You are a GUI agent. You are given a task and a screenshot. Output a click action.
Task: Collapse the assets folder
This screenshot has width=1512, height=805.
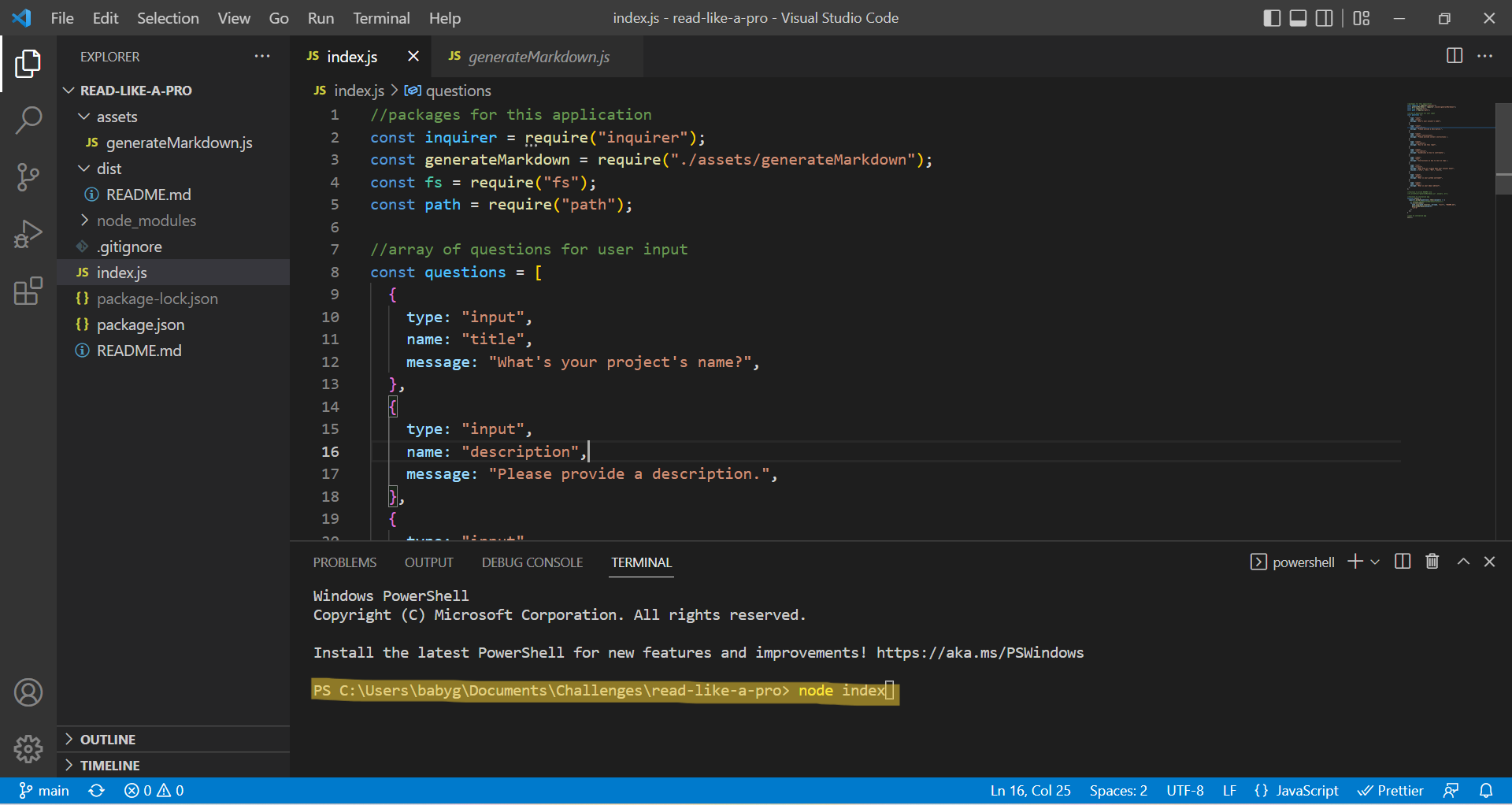coord(173,117)
